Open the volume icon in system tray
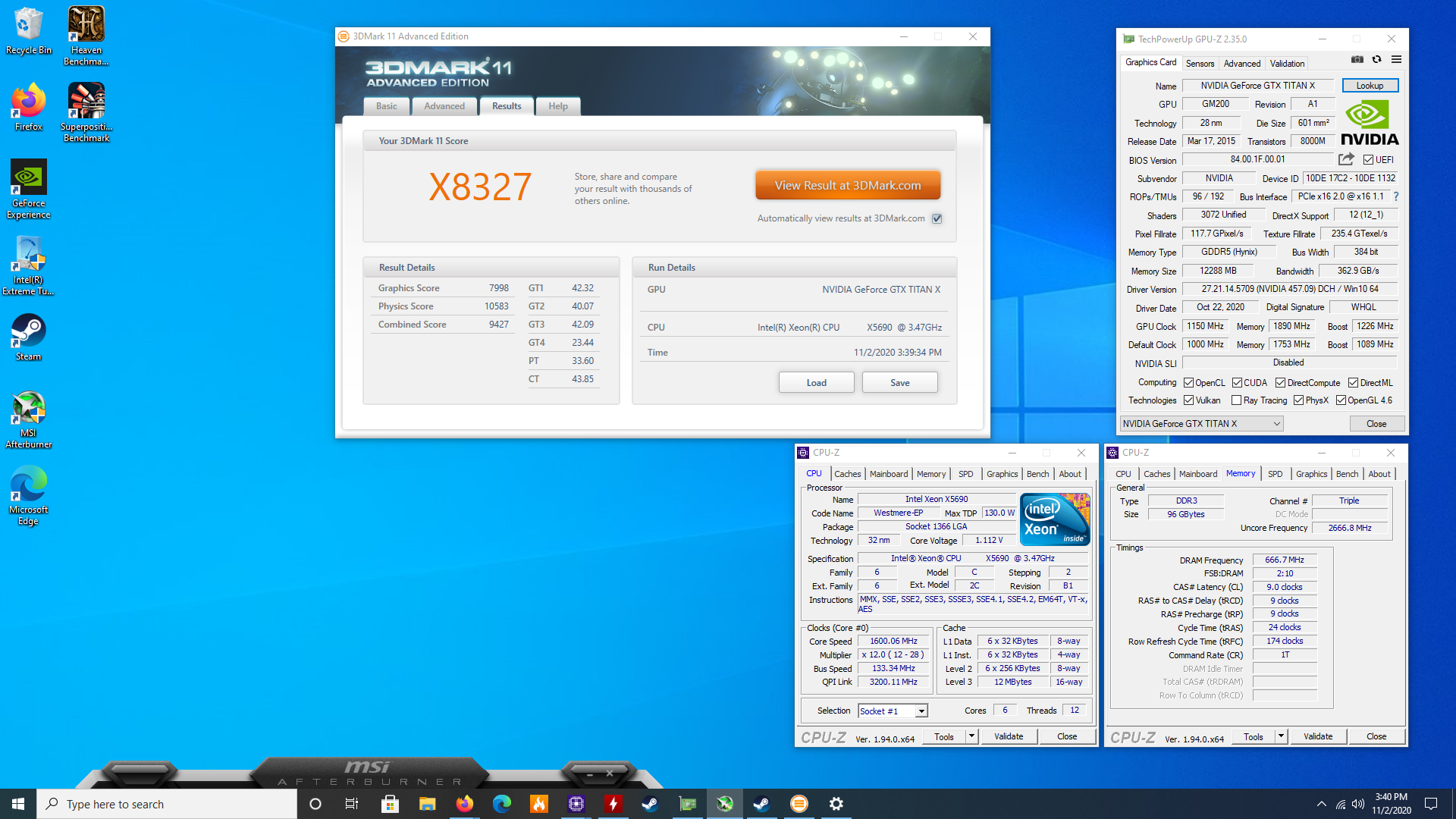The width and height of the screenshot is (1456, 819). 1358,804
